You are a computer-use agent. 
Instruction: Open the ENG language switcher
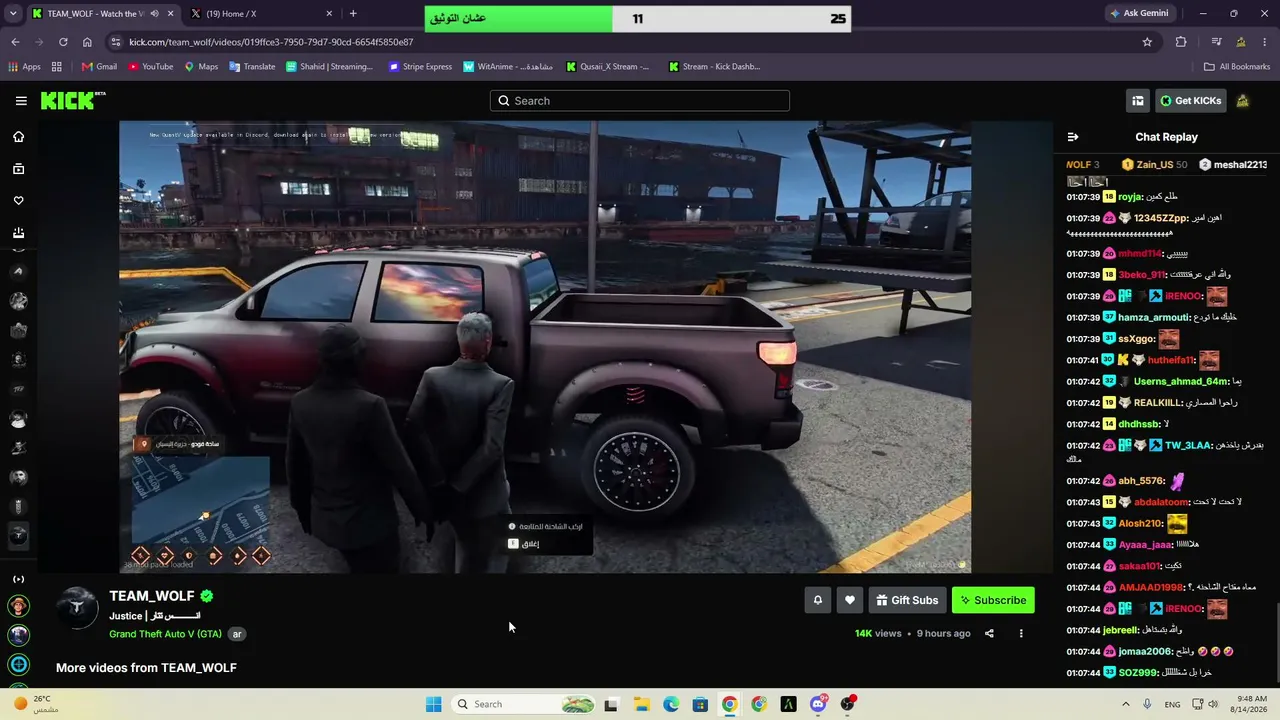(x=1173, y=704)
